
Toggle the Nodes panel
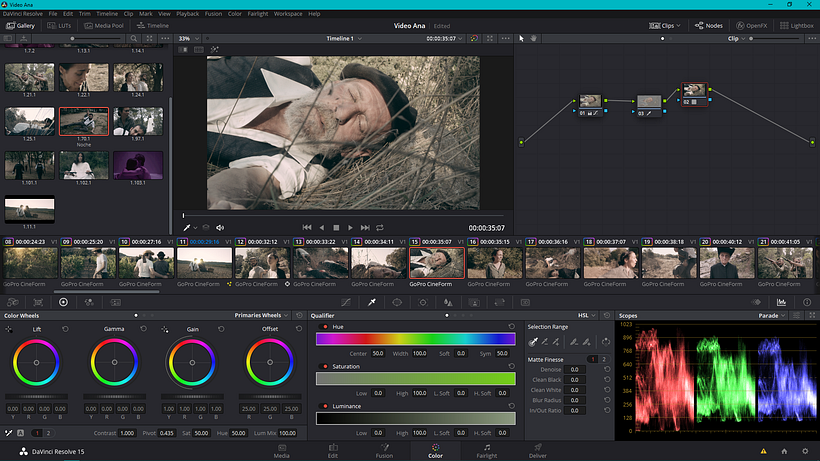(709, 26)
